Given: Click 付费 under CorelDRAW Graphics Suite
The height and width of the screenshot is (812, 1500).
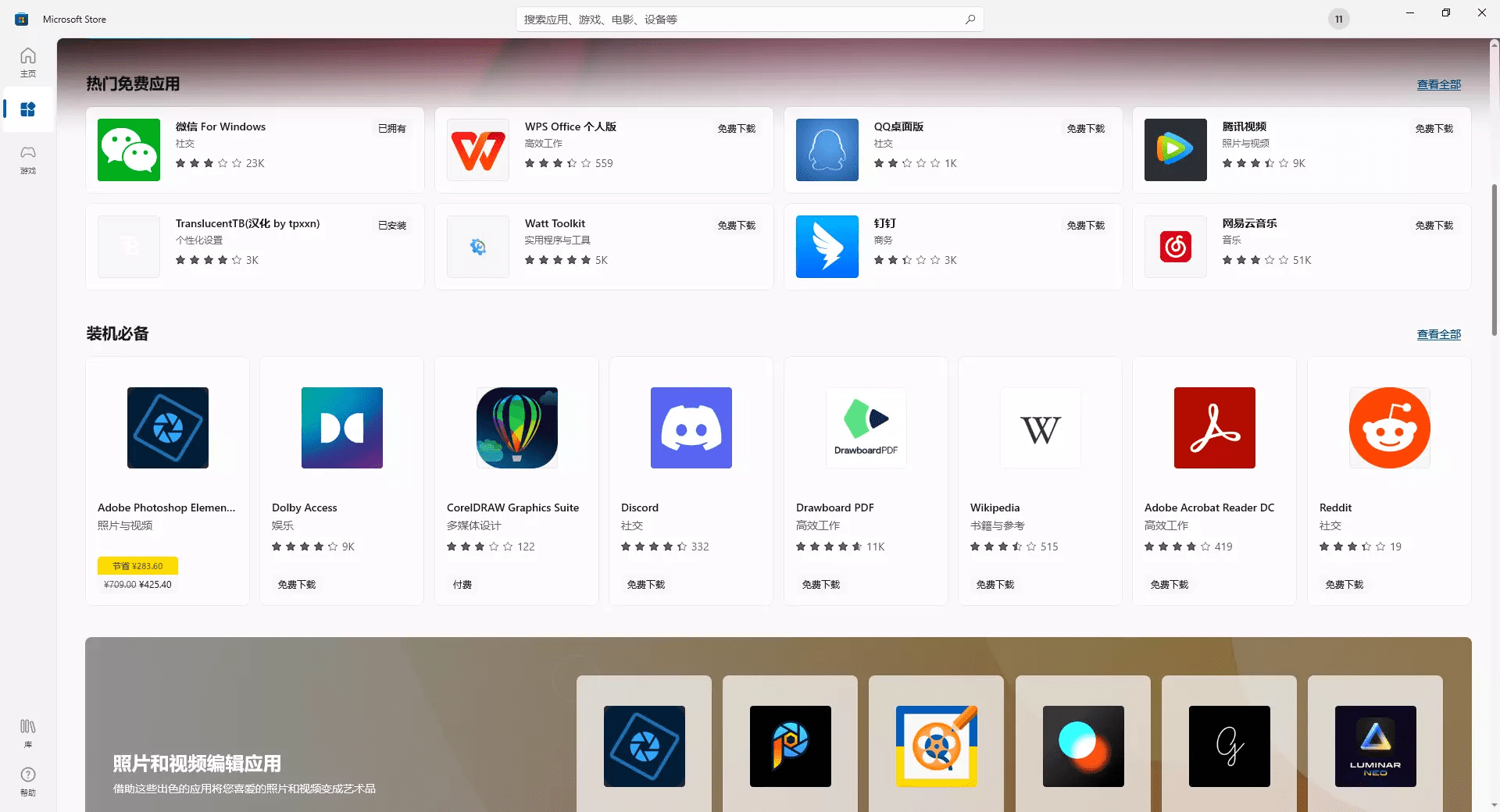Looking at the screenshot, I should [462, 585].
